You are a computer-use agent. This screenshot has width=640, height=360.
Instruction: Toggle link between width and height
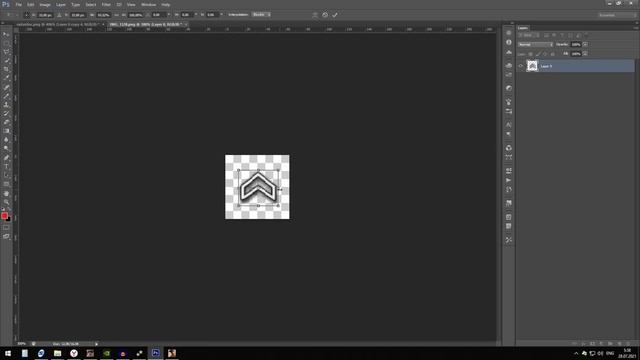[x=116, y=15]
